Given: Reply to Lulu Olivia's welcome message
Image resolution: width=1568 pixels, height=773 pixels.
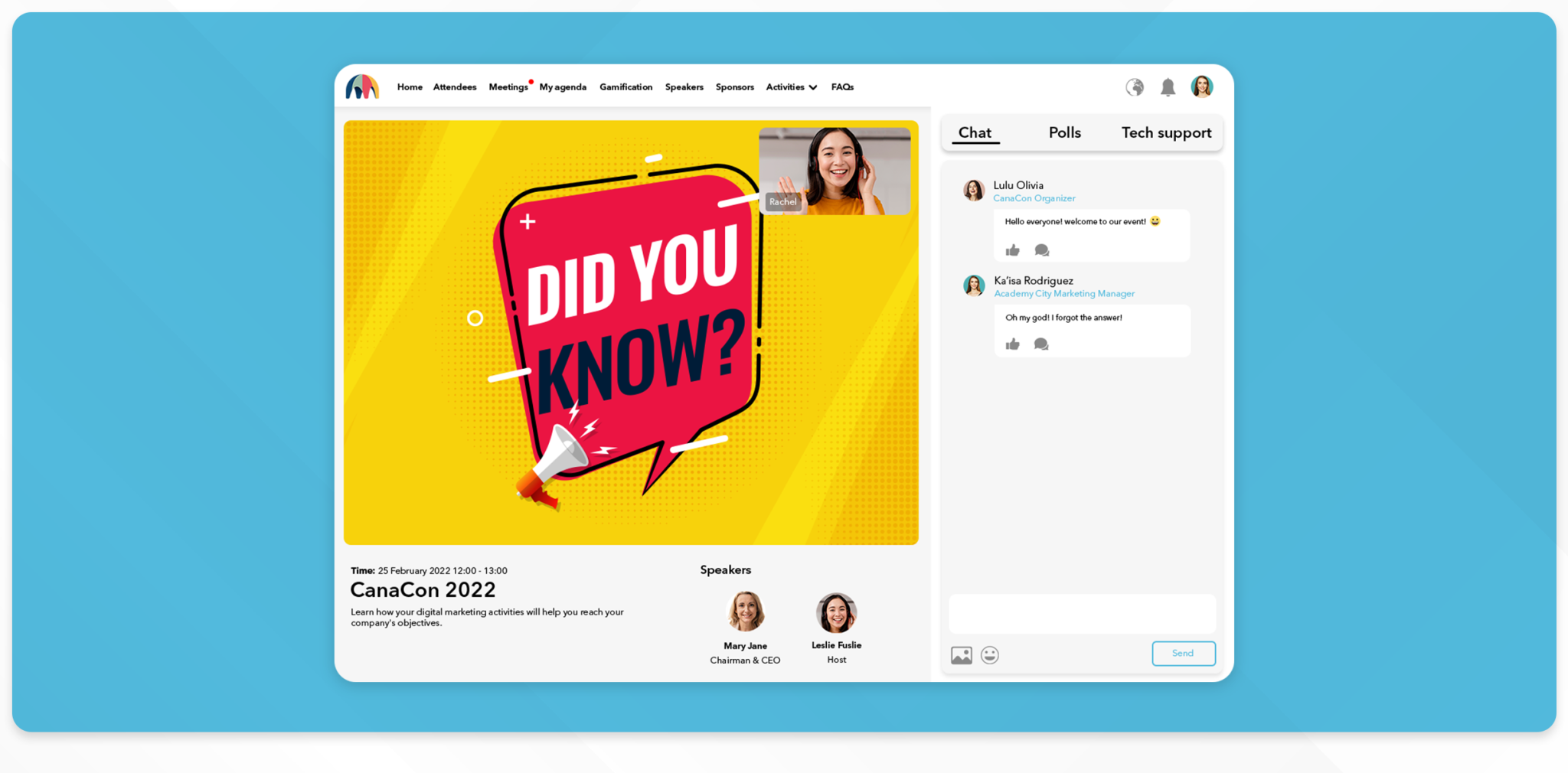Looking at the screenshot, I should click(x=1040, y=250).
